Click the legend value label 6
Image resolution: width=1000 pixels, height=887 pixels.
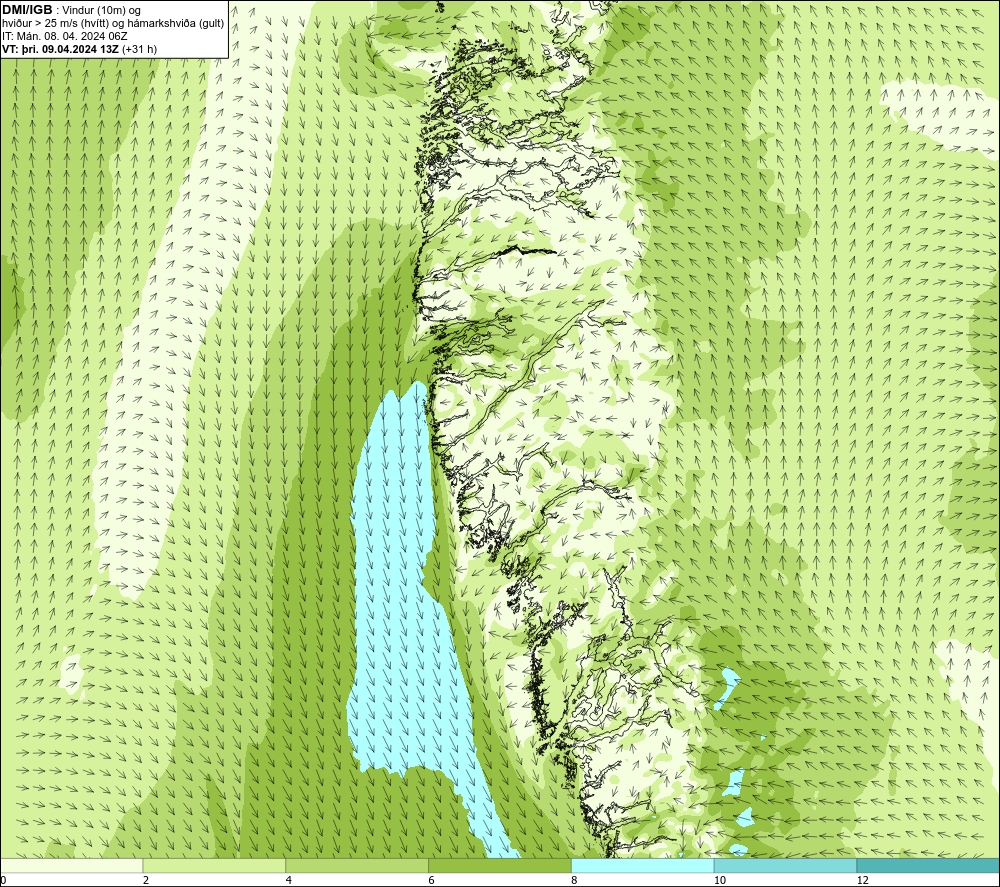coord(432,880)
